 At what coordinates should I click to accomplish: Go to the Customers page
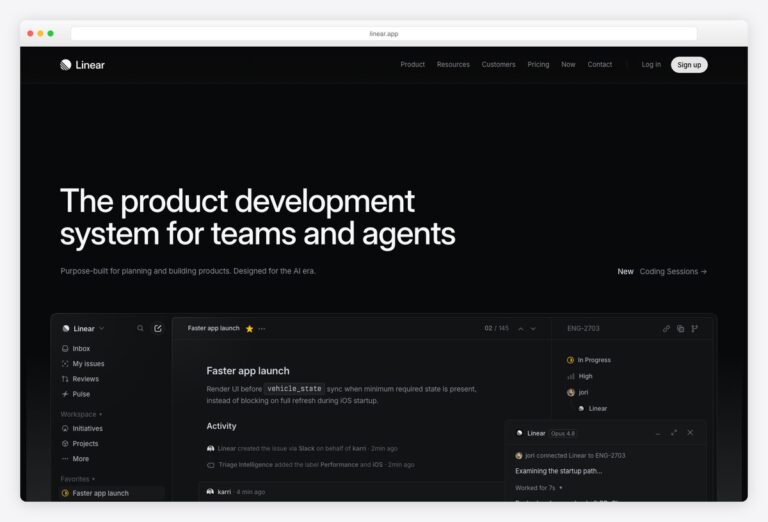498,64
